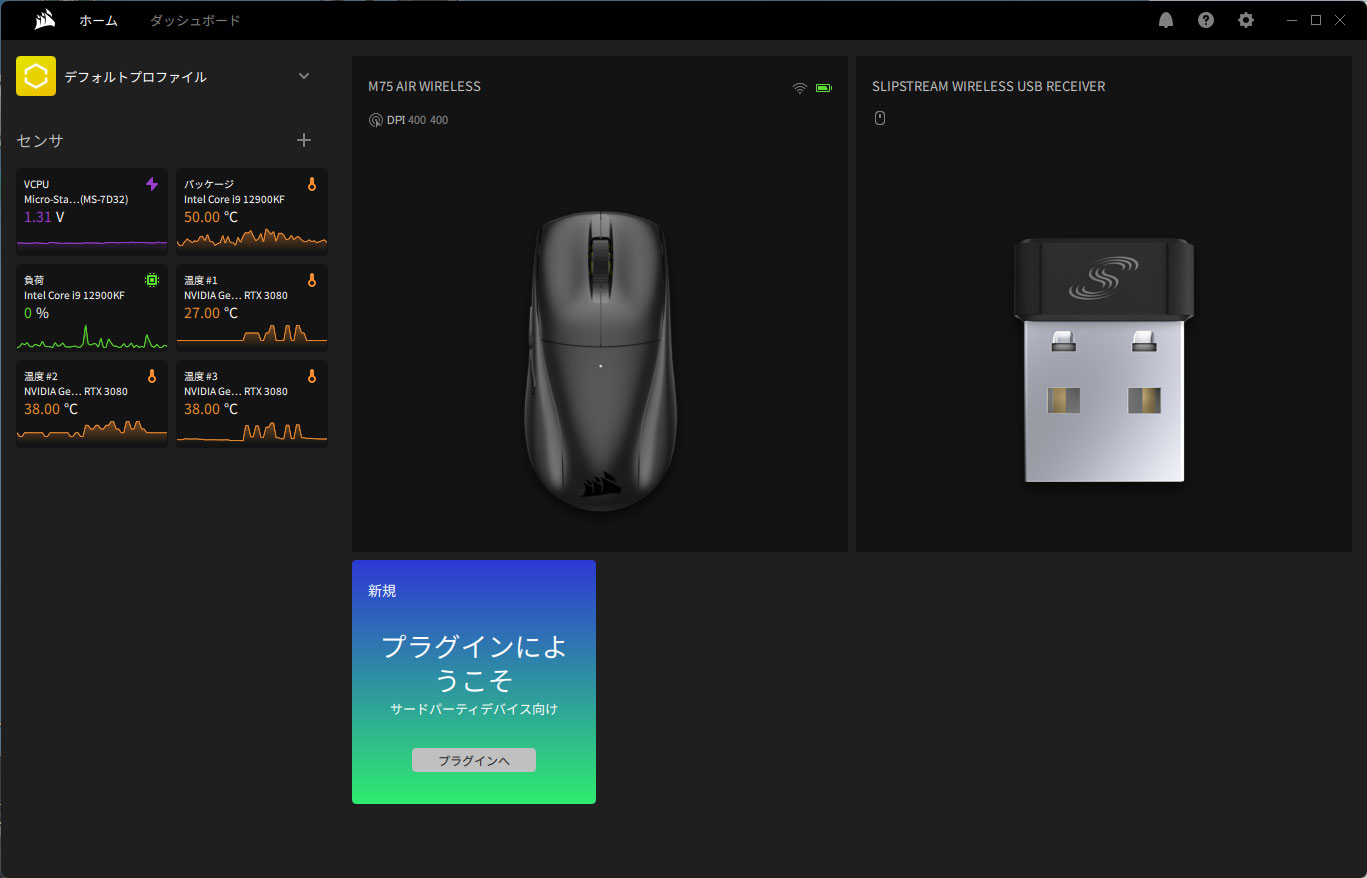
Task: Select the パッケージ 50.00 °C sensor card
Action: point(252,212)
